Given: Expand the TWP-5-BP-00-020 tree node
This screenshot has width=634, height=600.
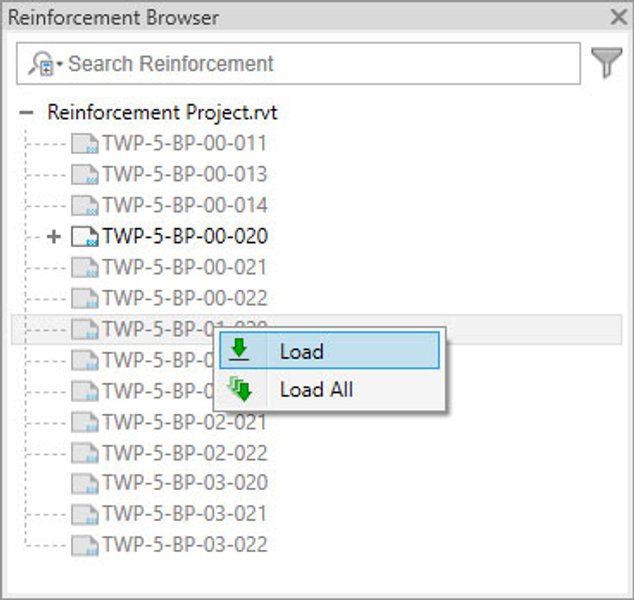Looking at the screenshot, I should click(54, 237).
